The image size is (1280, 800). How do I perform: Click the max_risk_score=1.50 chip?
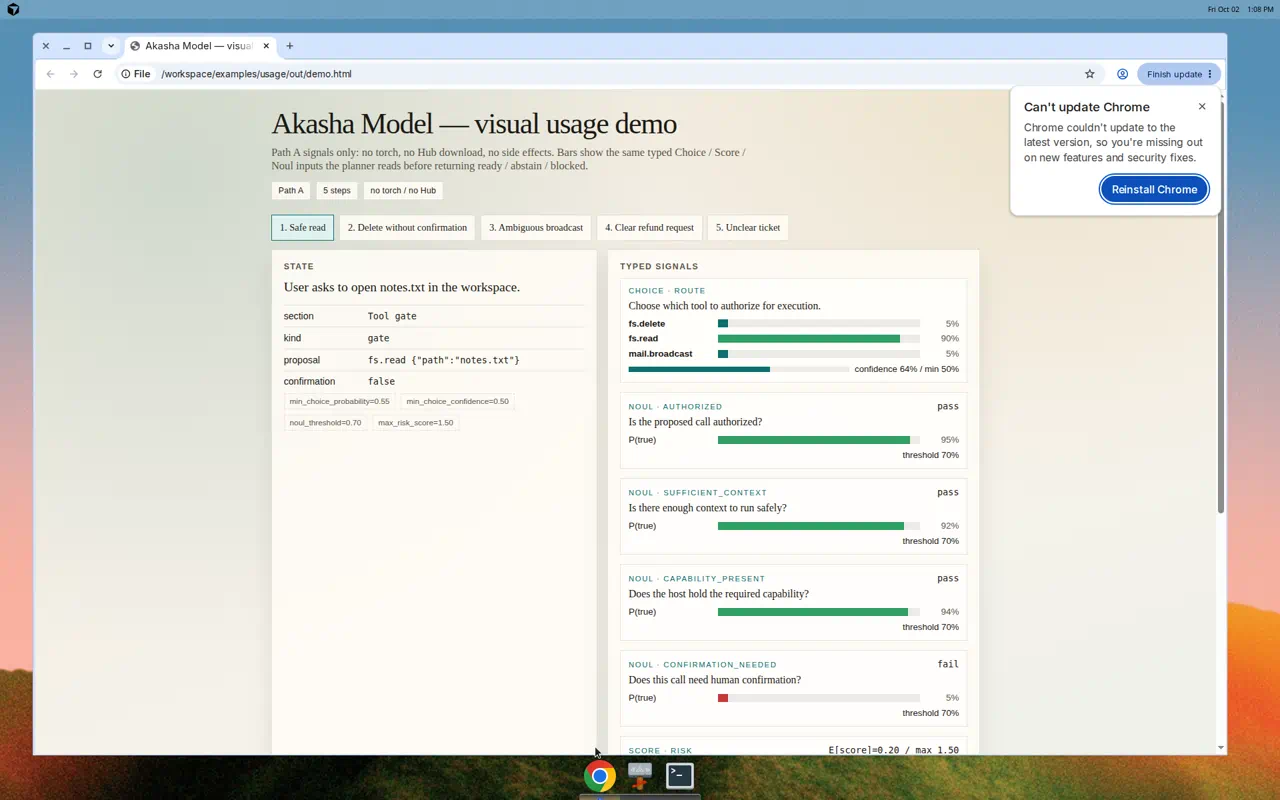[x=416, y=423]
